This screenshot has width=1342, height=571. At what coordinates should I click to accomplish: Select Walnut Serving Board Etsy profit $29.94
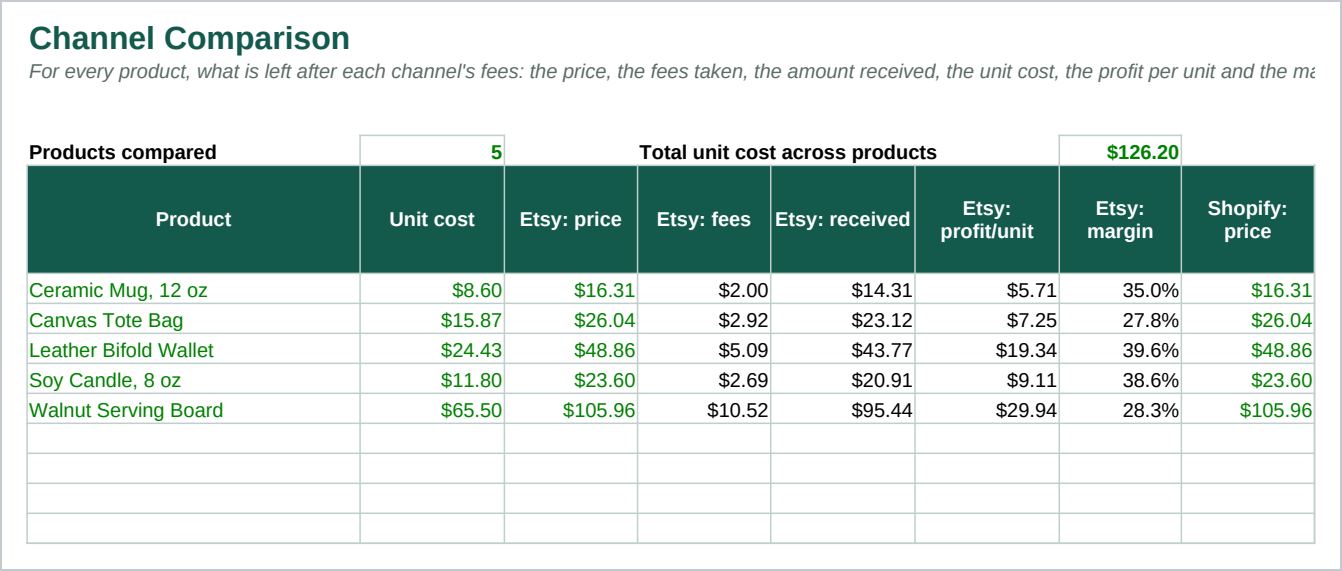point(987,410)
